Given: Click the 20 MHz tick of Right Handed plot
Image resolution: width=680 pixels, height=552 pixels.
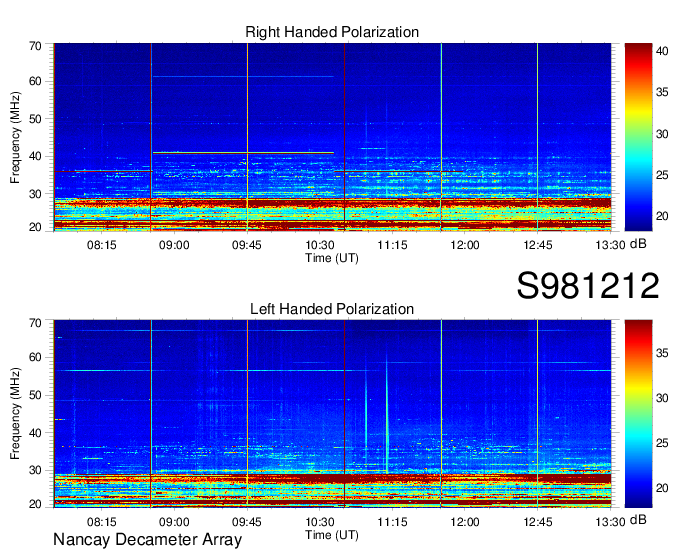Looking at the screenshot, I should (x=36, y=227).
